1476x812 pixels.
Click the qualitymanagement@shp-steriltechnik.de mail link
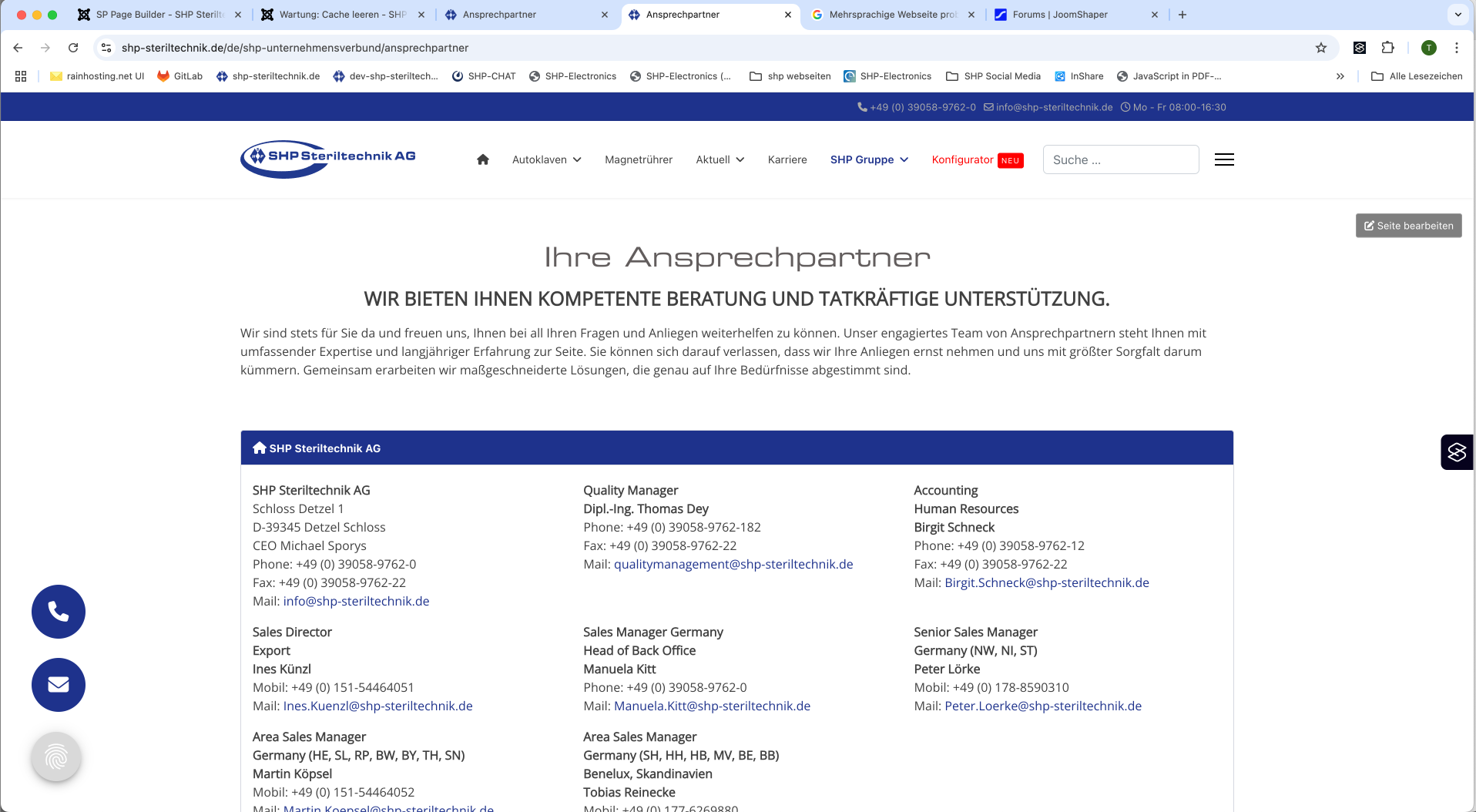[x=733, y=564]
